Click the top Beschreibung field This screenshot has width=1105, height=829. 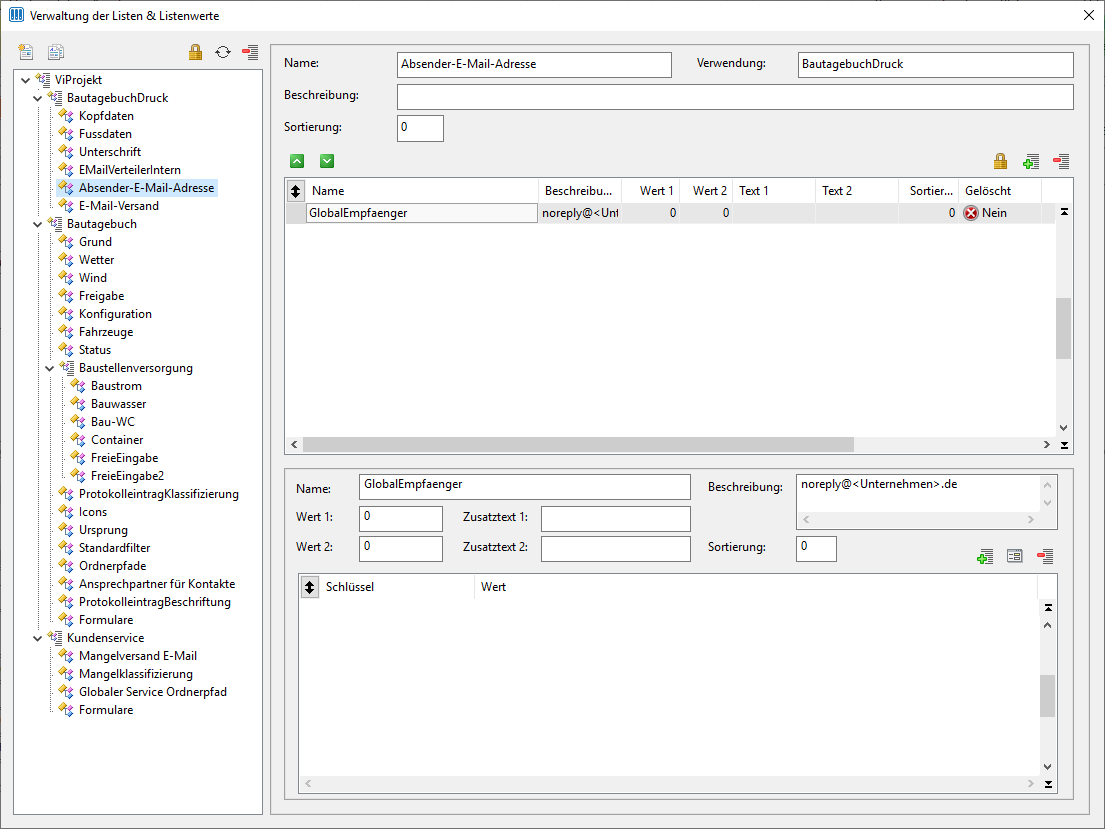(x=735, y=97)
